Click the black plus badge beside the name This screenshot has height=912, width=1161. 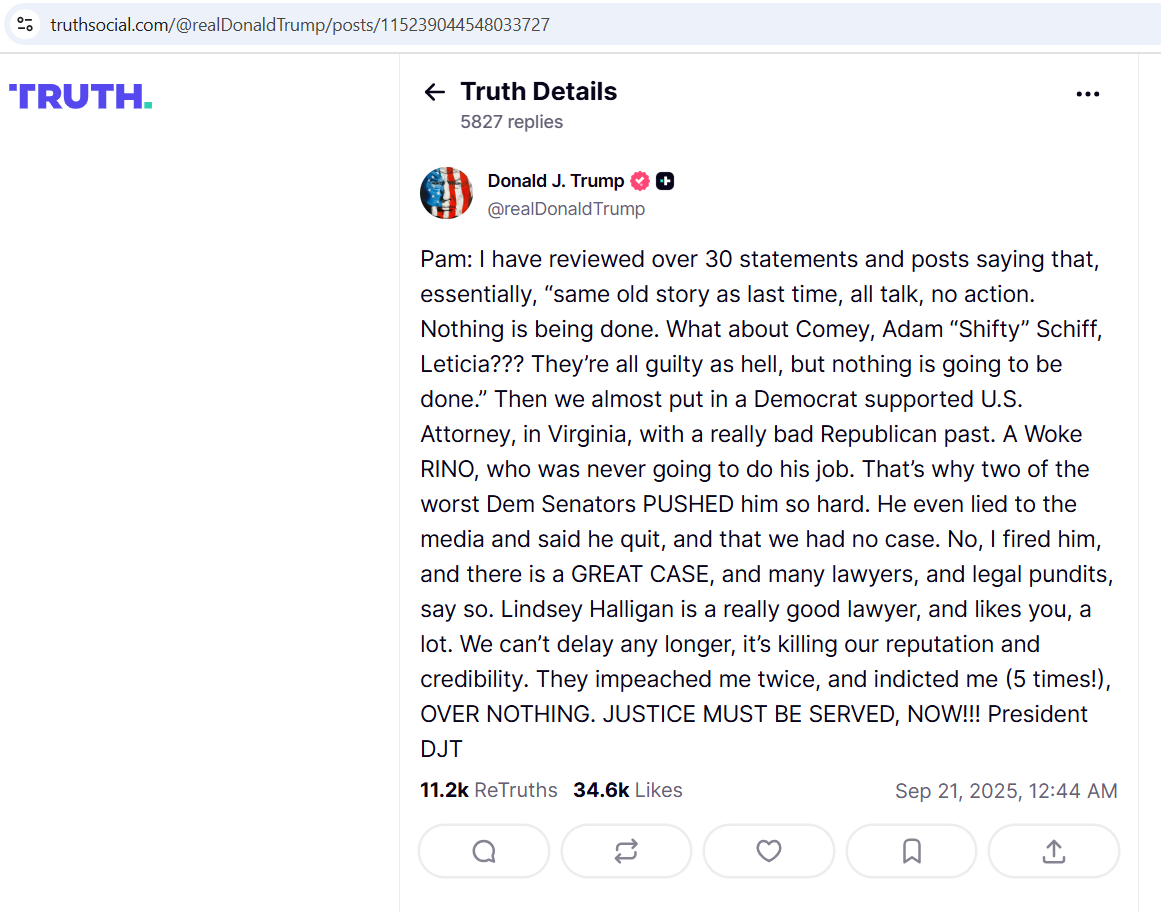coord(665,181)
